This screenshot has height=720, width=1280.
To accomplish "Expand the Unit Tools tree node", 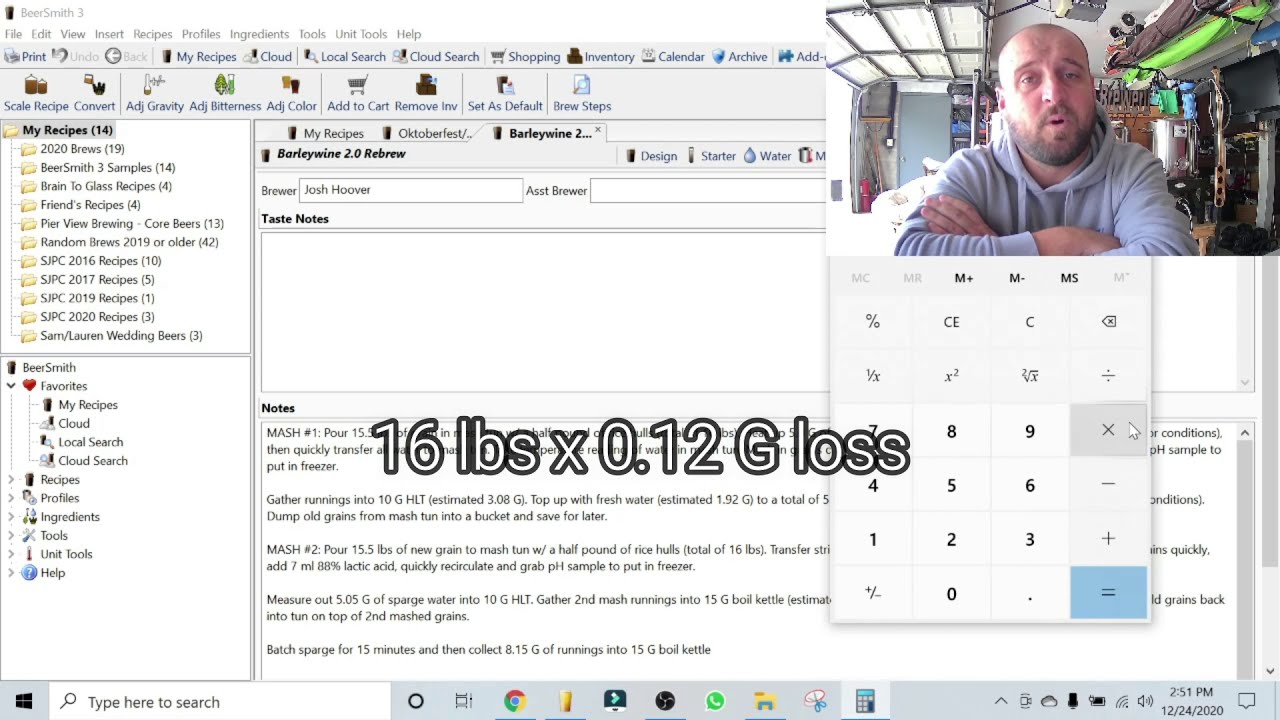I will (11, 554).
